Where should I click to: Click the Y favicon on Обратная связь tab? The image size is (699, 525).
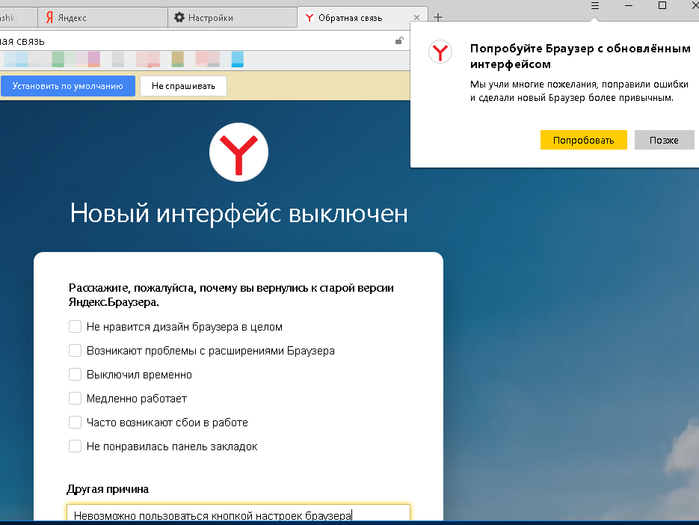[x=309, y=18]
